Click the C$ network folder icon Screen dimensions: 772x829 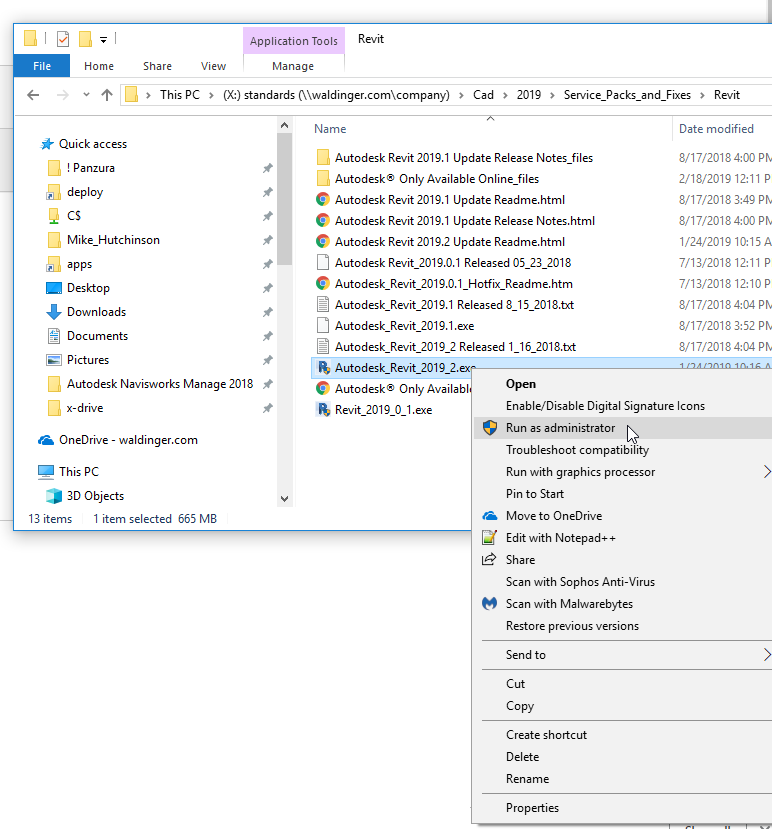pos(53,216)
